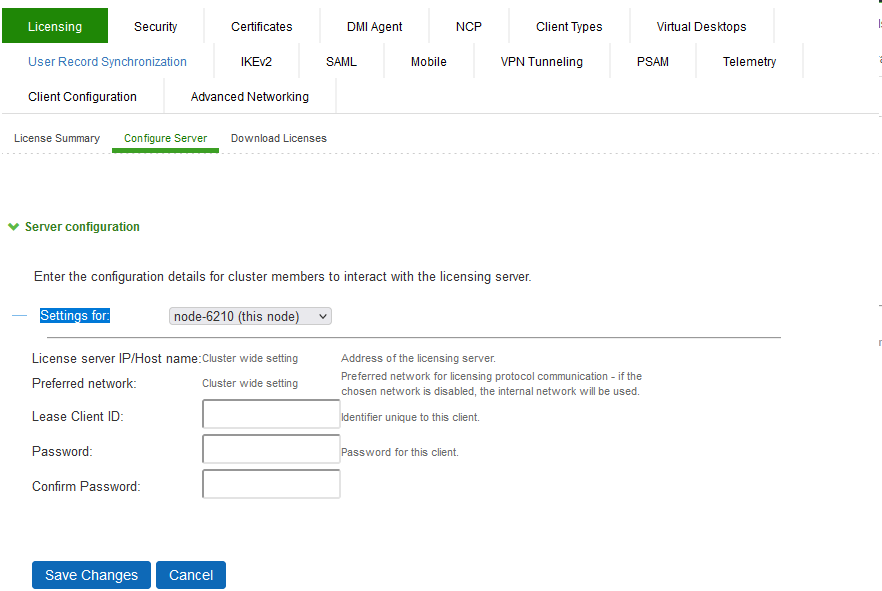Focus the Password input field
Viewport: 882px width, 591px height.
point(271,449)
